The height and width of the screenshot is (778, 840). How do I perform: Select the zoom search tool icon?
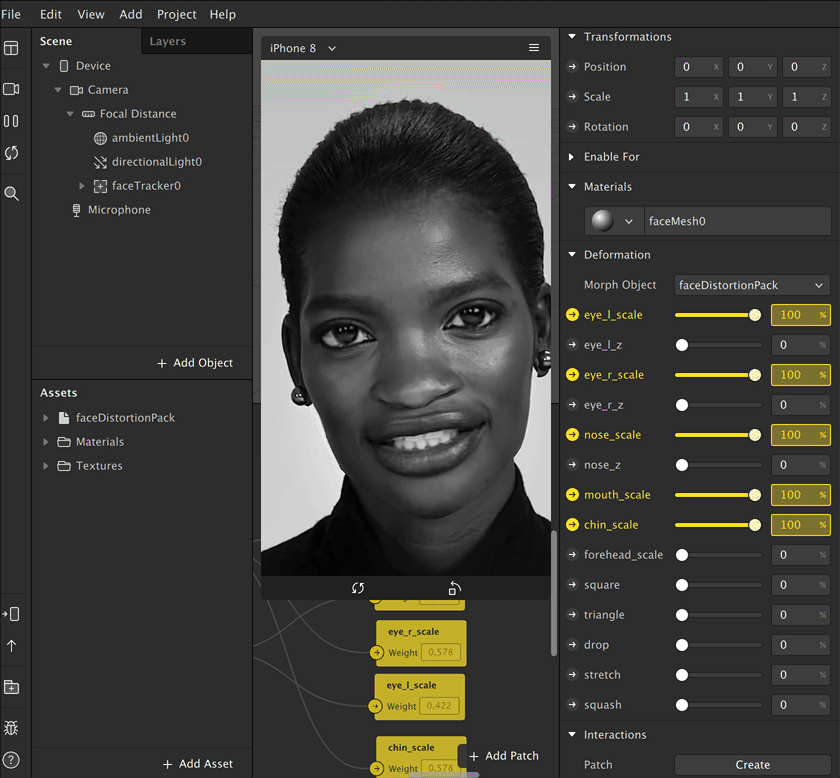13,193
